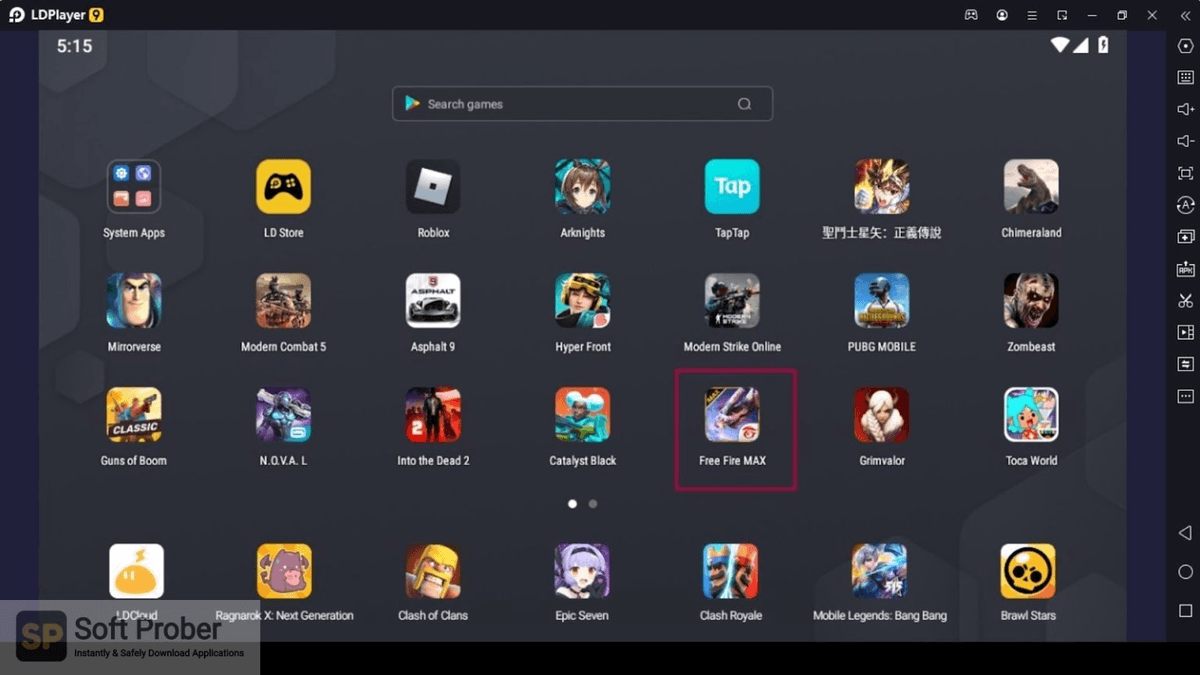Open Mobile Legends: Bang Bang
The width and height of the screenshot is (1200, 675).
click(x=880, y=571)
